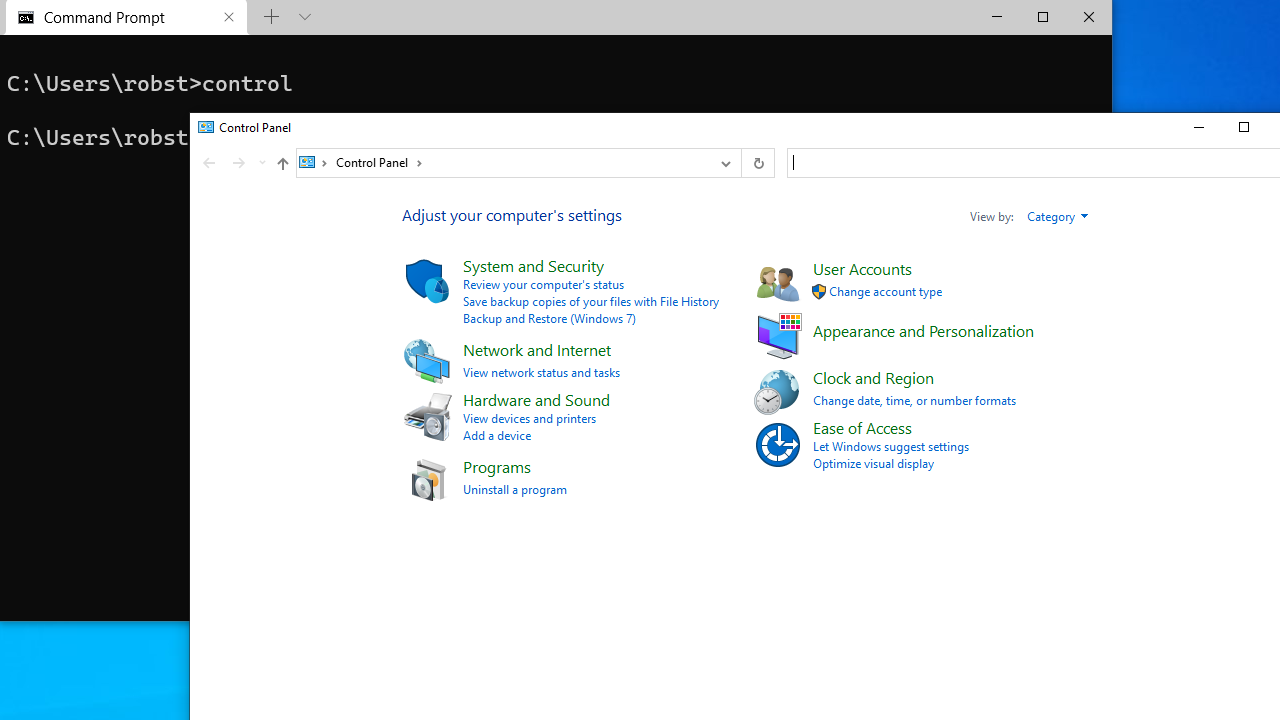Open the View by Category dropdown

(x=1057, y=216)
